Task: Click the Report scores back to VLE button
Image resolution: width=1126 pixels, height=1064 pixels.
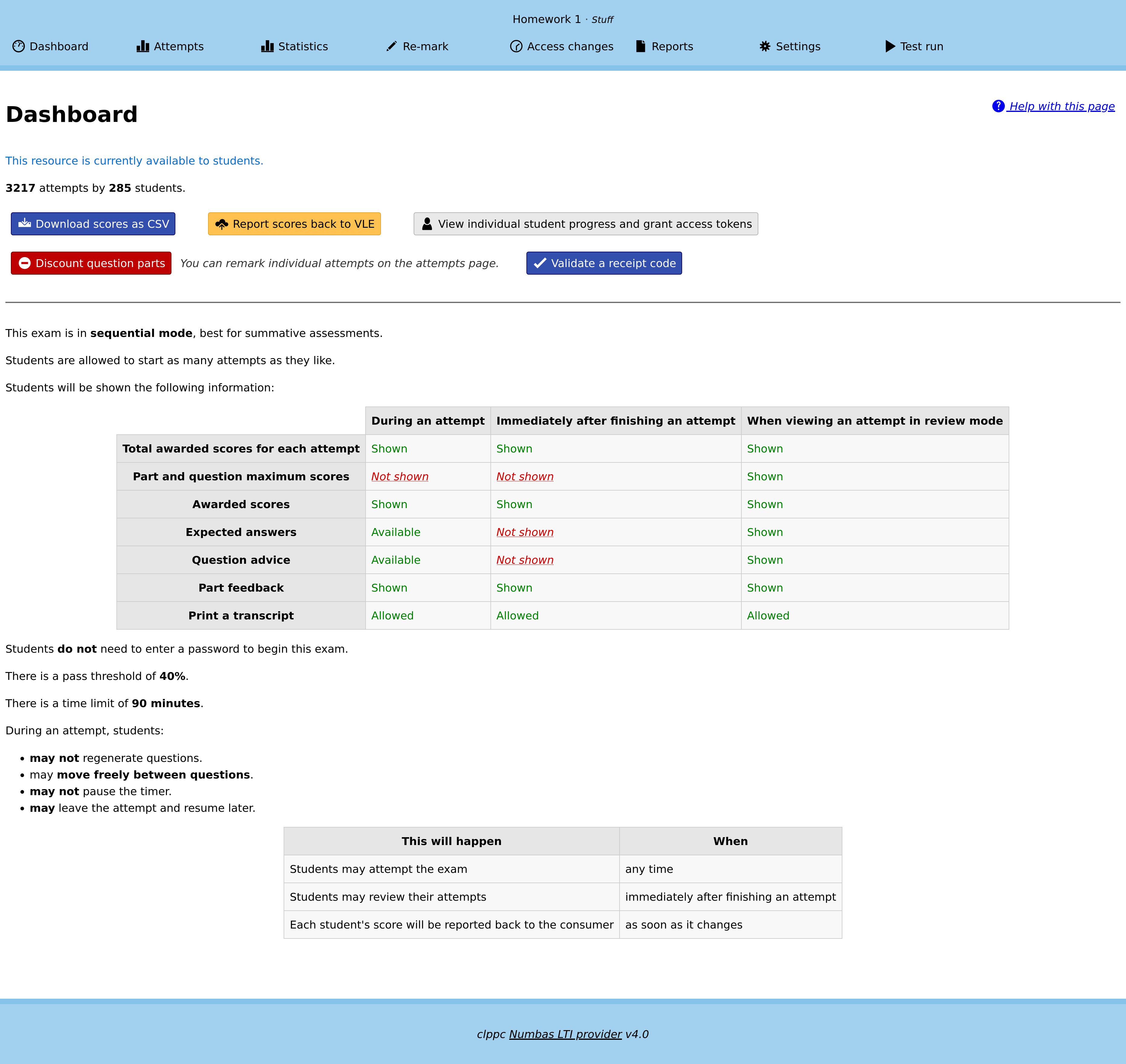Action: coord(294,224)
